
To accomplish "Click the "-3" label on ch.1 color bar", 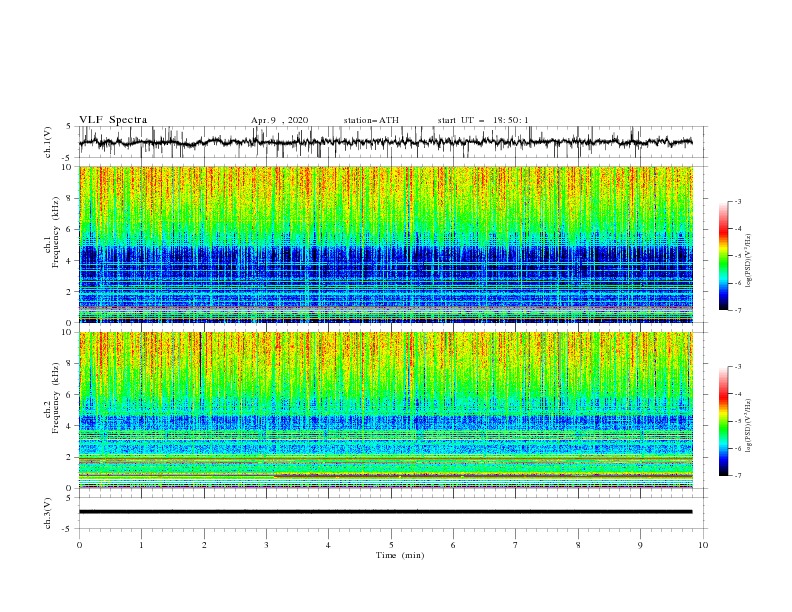I will [x=738, y=201].
